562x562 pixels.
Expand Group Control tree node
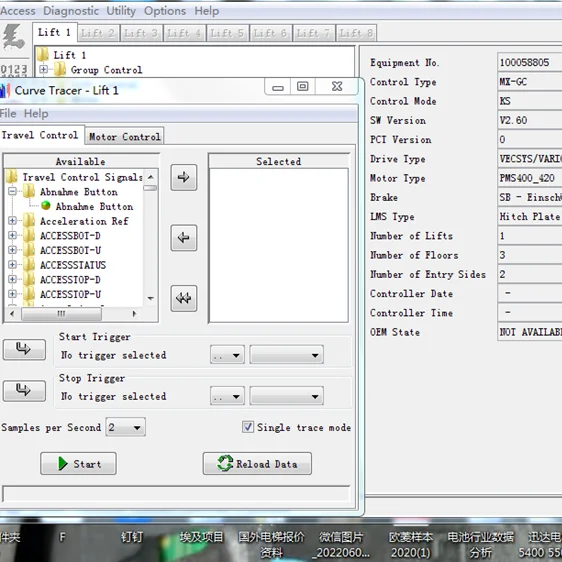click(43, 69)
